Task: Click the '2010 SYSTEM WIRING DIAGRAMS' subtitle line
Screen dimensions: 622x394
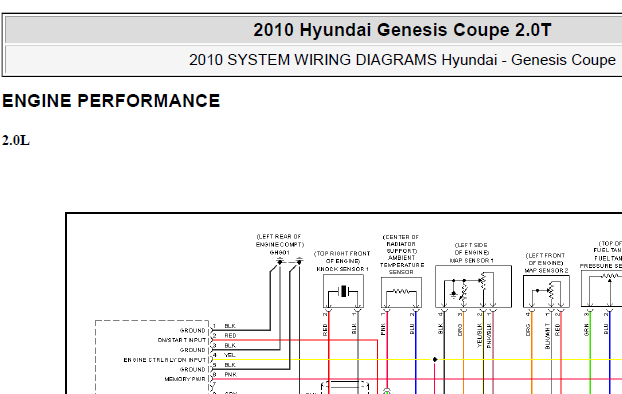Action: tap(402, 60)
